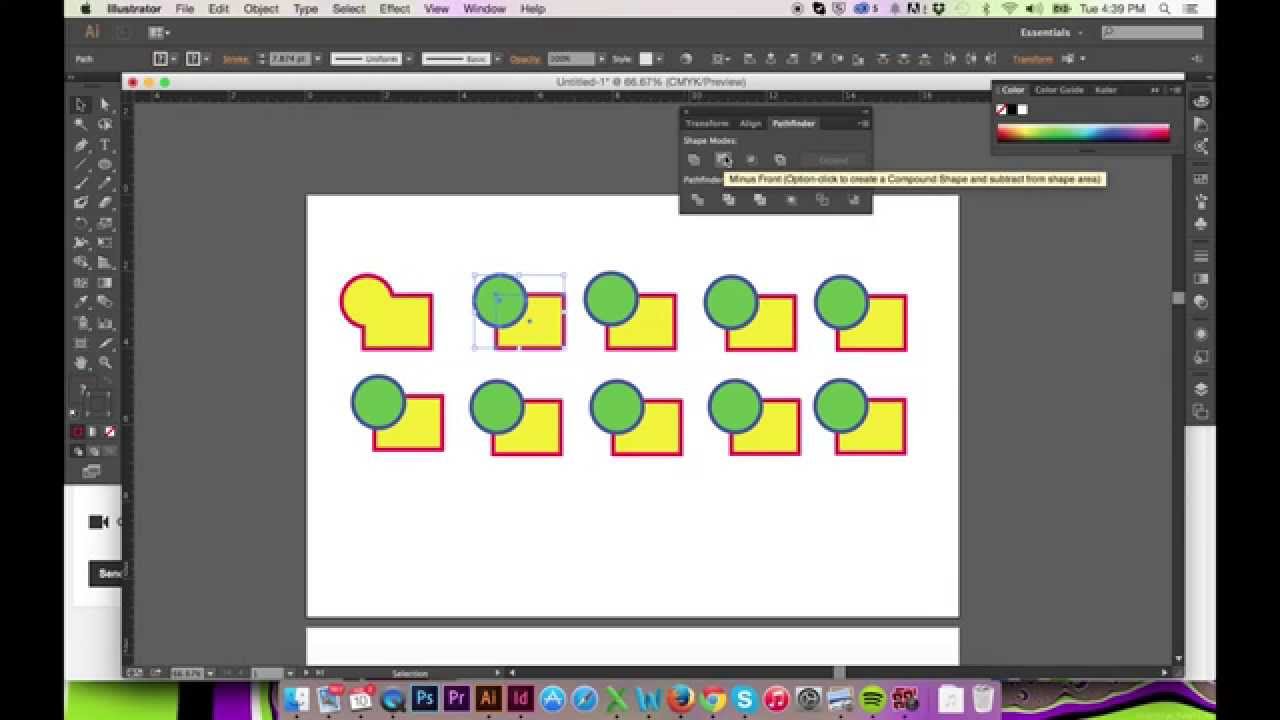Screen dimensions: 1280x720
Task: Click the Exclude shape mode icon
Action: 780,160
